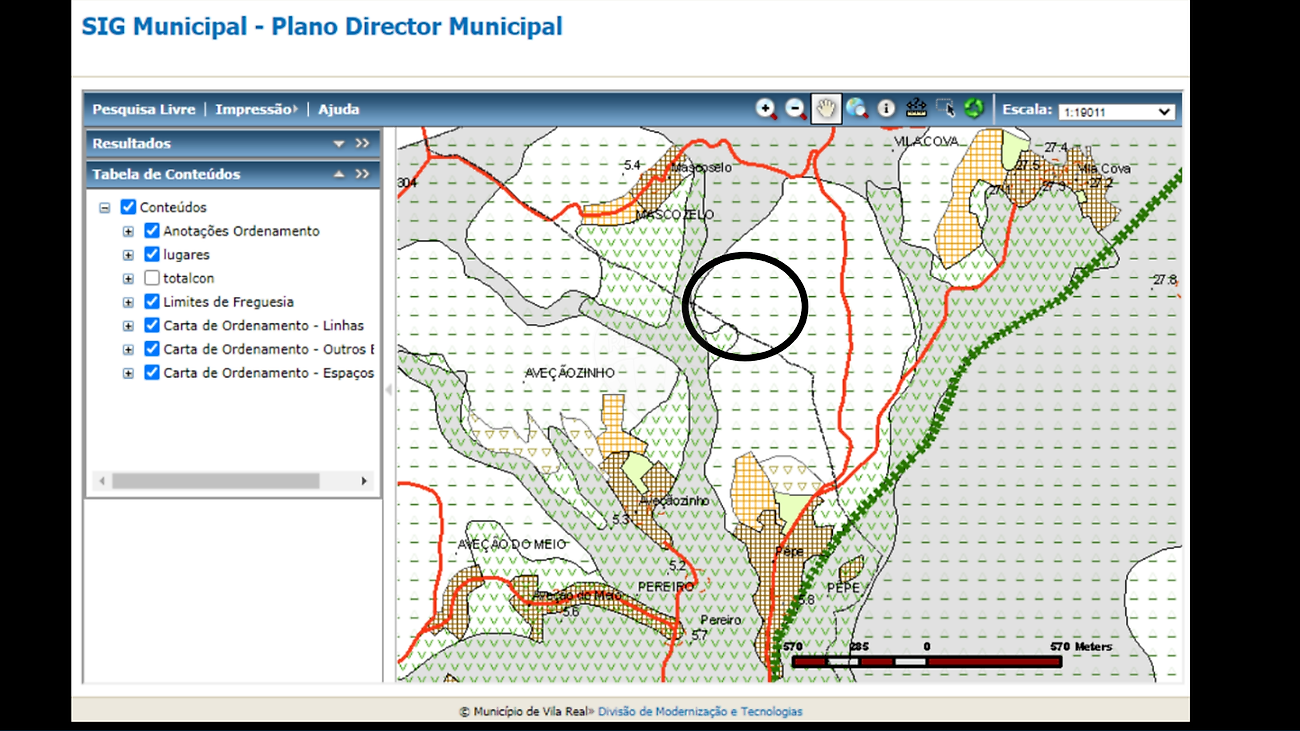1300x731 pixels.
Task: Click the layer tree horizontal scrollbar thumb
Action: point(215,481)
